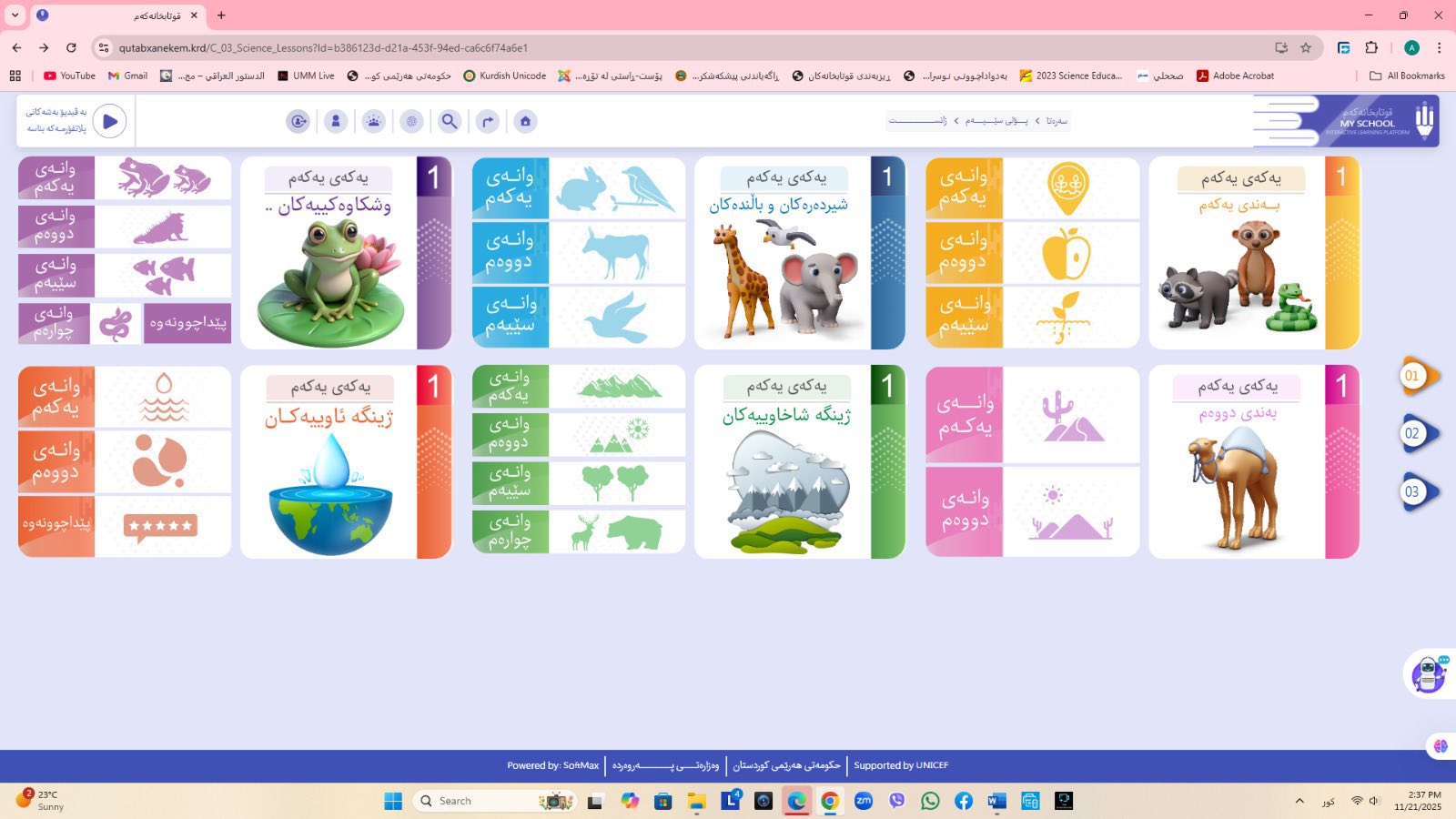Select the 01 unit marker on right

(1413, 376)
